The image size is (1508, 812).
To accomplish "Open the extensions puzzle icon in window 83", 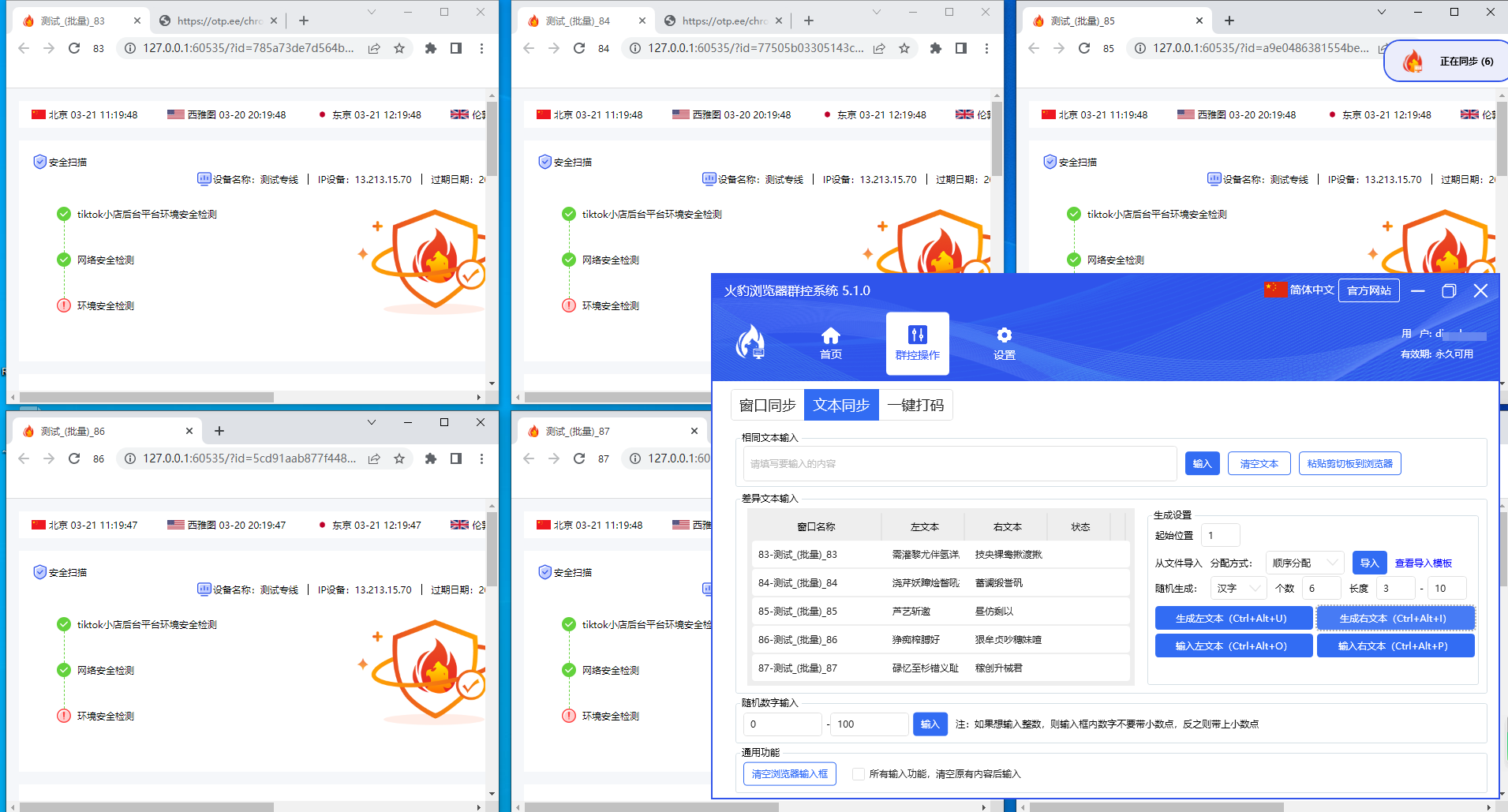I will (430, 48).
